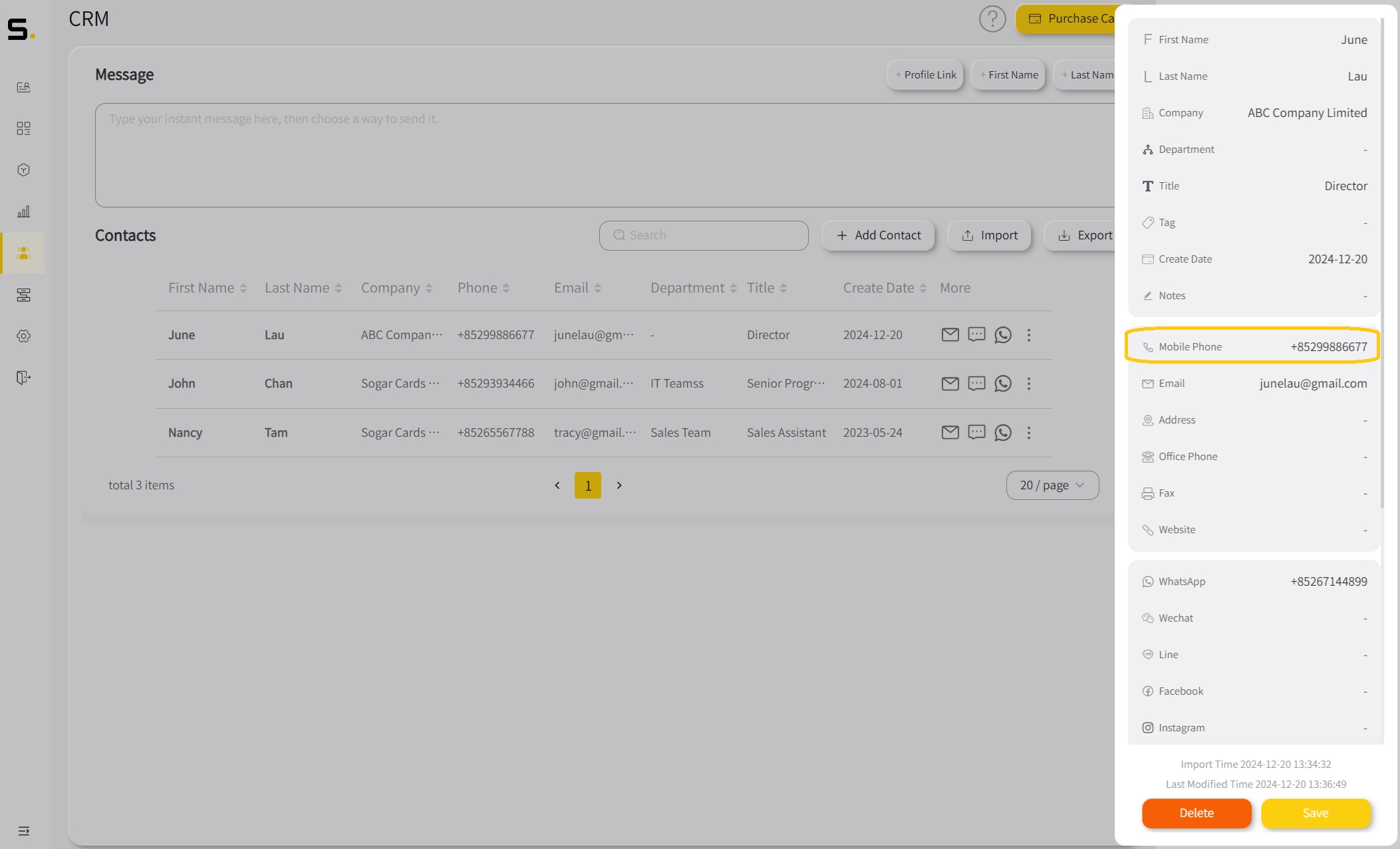Insert Profile Link tag into message

pyautogui.click(x=925, y=75)
